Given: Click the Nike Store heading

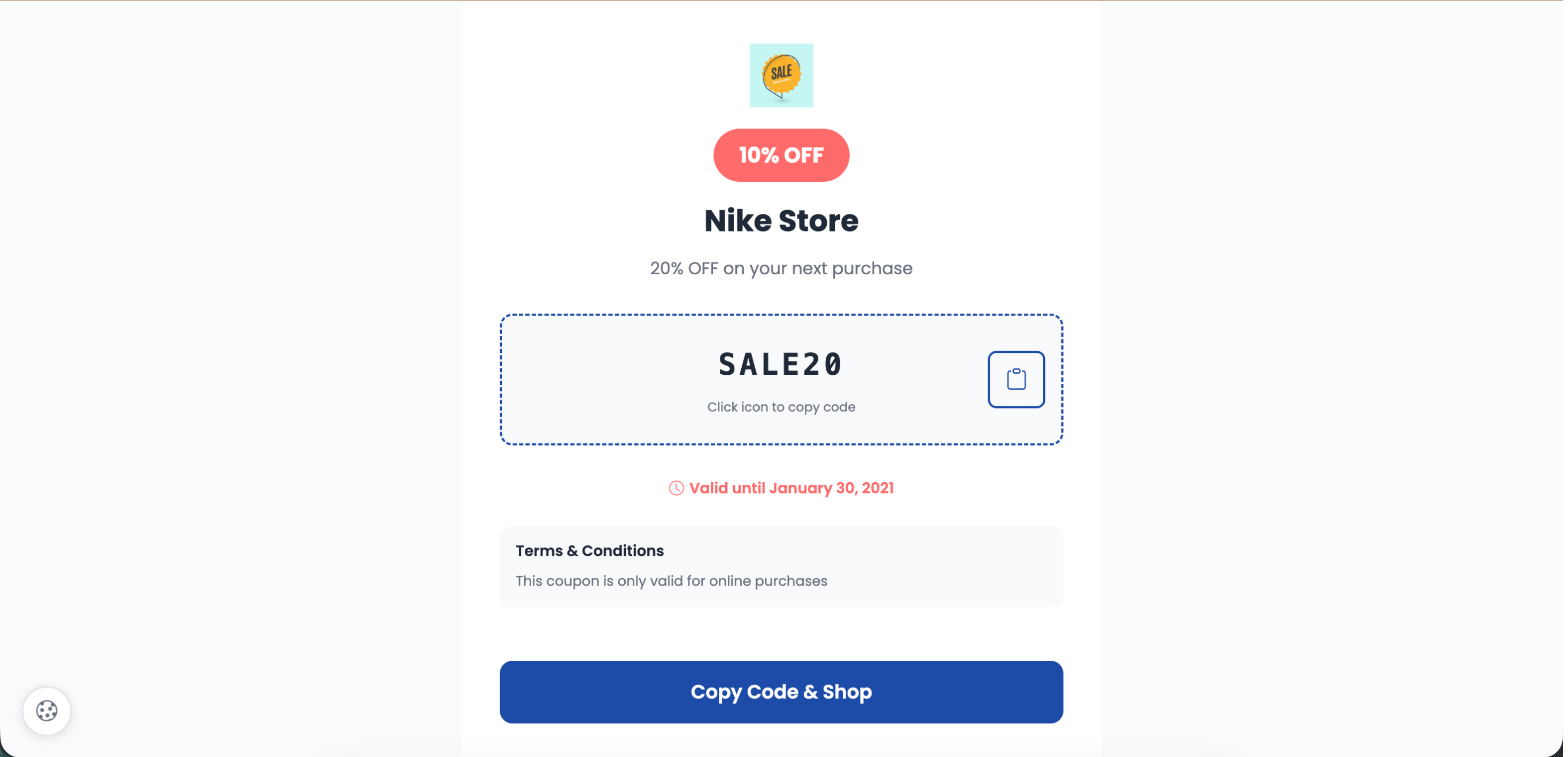Looking at the screenshot, I should tap(781, 220).
